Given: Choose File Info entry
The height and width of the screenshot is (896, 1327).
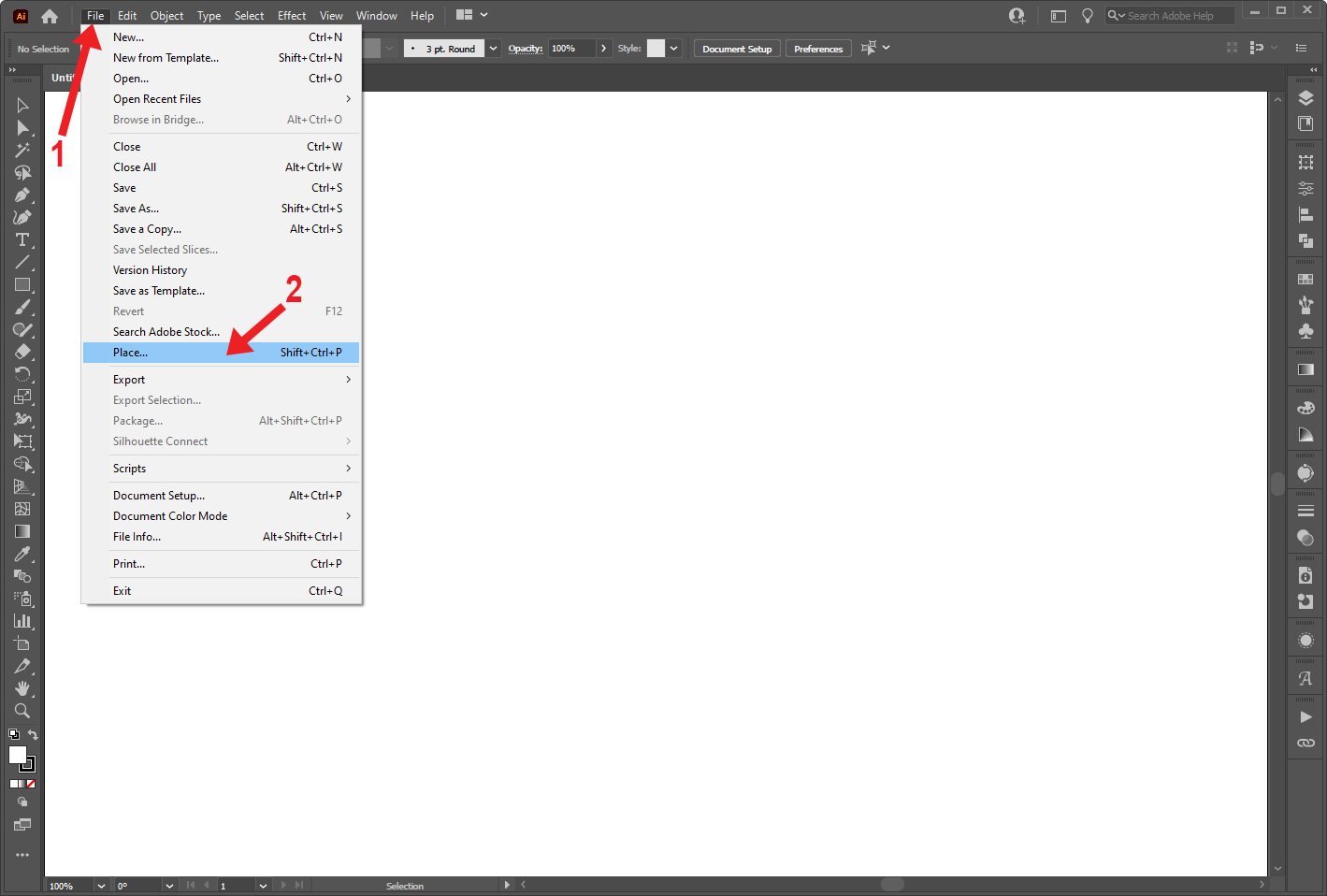Looking at the screenshot, I should tap(222, 537).
